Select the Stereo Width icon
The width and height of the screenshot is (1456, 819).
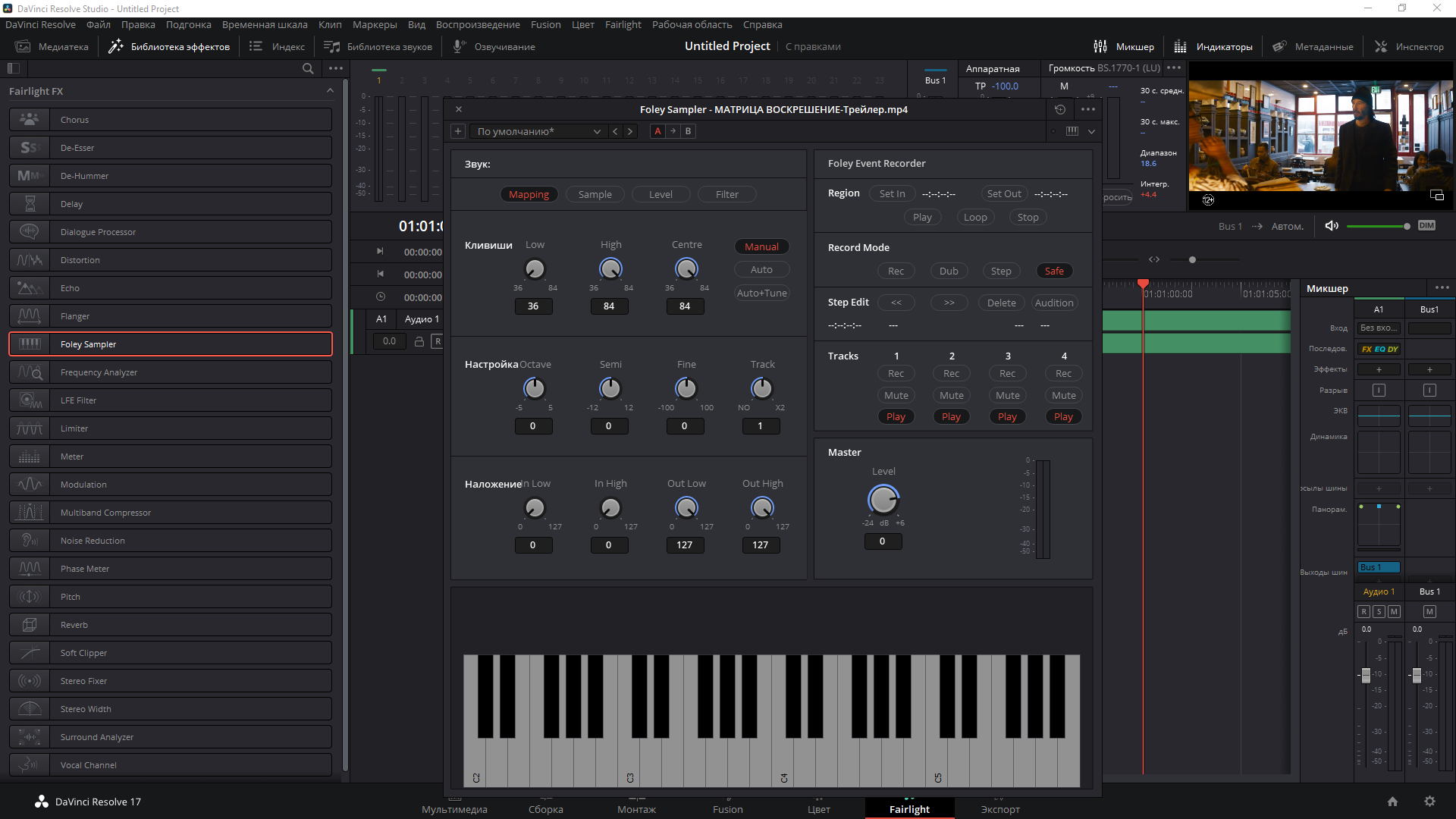pos(30,709)
